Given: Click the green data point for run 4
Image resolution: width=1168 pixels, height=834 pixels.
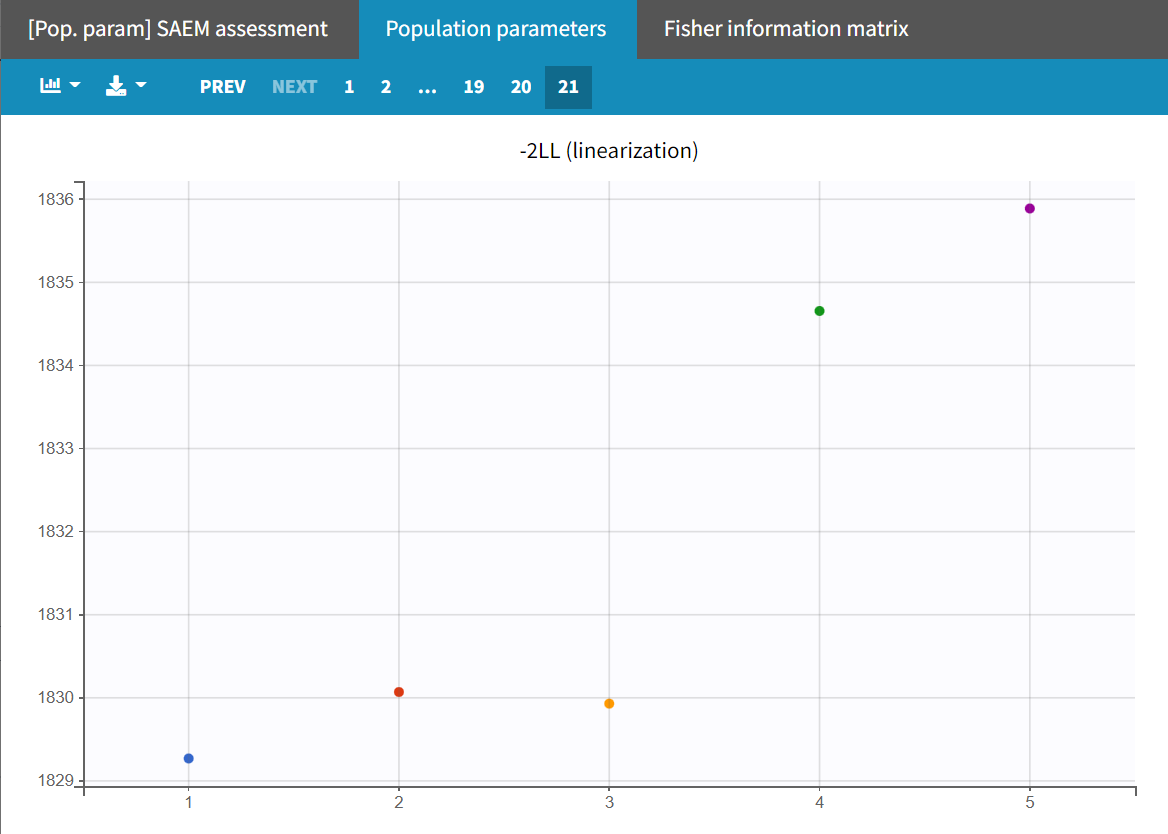Looking at the screenshot, I should click(820, 311).
